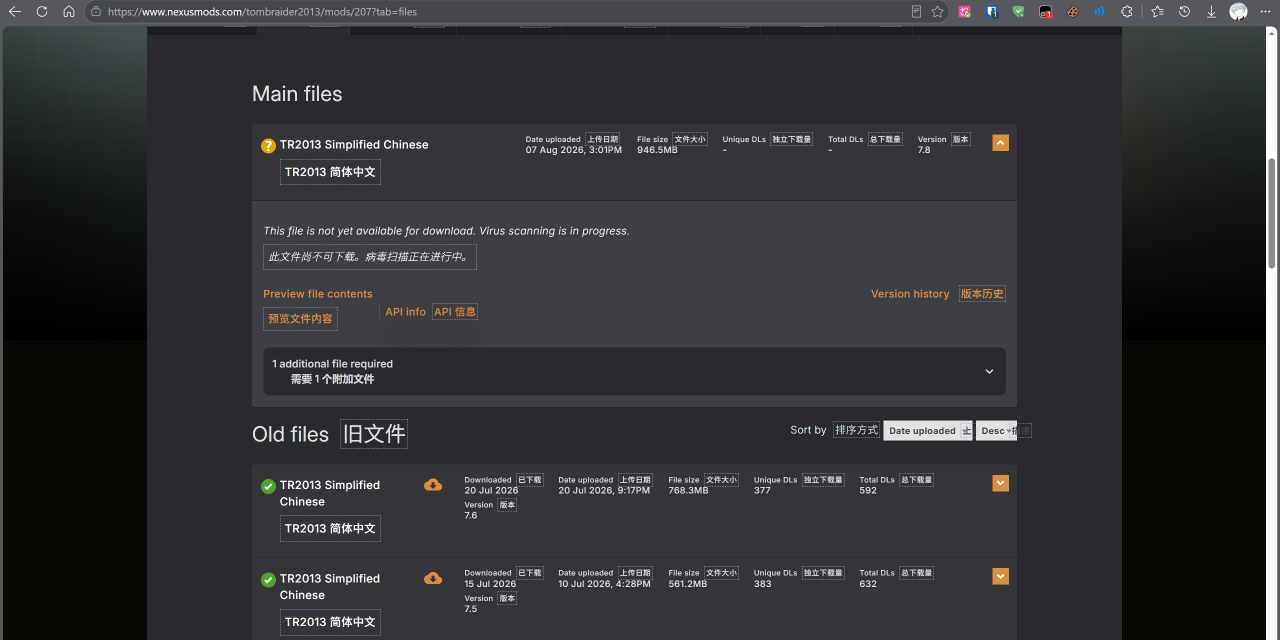Image resolution: width=1280 pixels, height=640 pixels.
Task: Open the pink translate extension icon
Action: click(965, 12)
